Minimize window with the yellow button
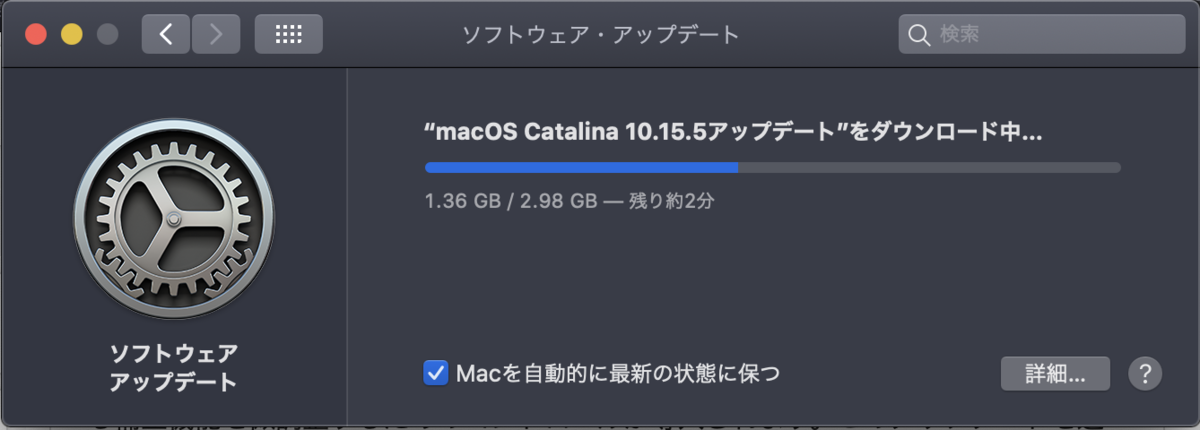Screen dimensions: 1200x430 point(71,35)
